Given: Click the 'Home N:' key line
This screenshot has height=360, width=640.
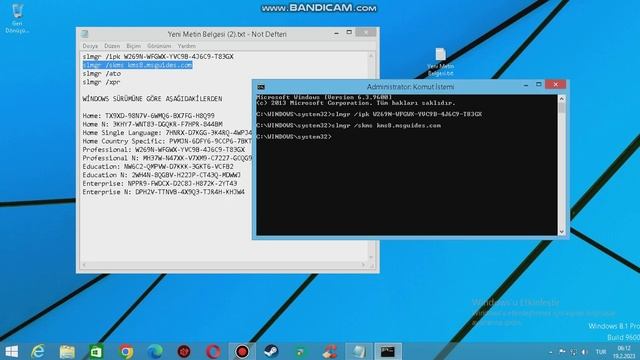Looking at the screenshot, I should point(152,124).
